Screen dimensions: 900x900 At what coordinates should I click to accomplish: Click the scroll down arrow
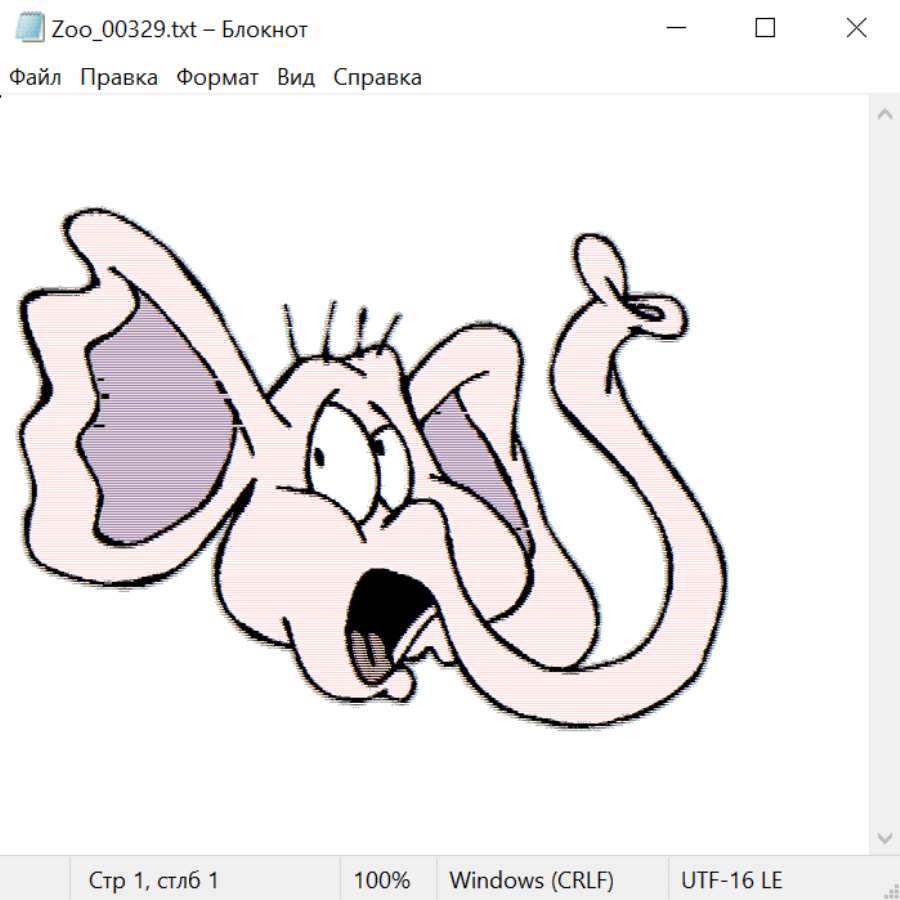(884, 837)
